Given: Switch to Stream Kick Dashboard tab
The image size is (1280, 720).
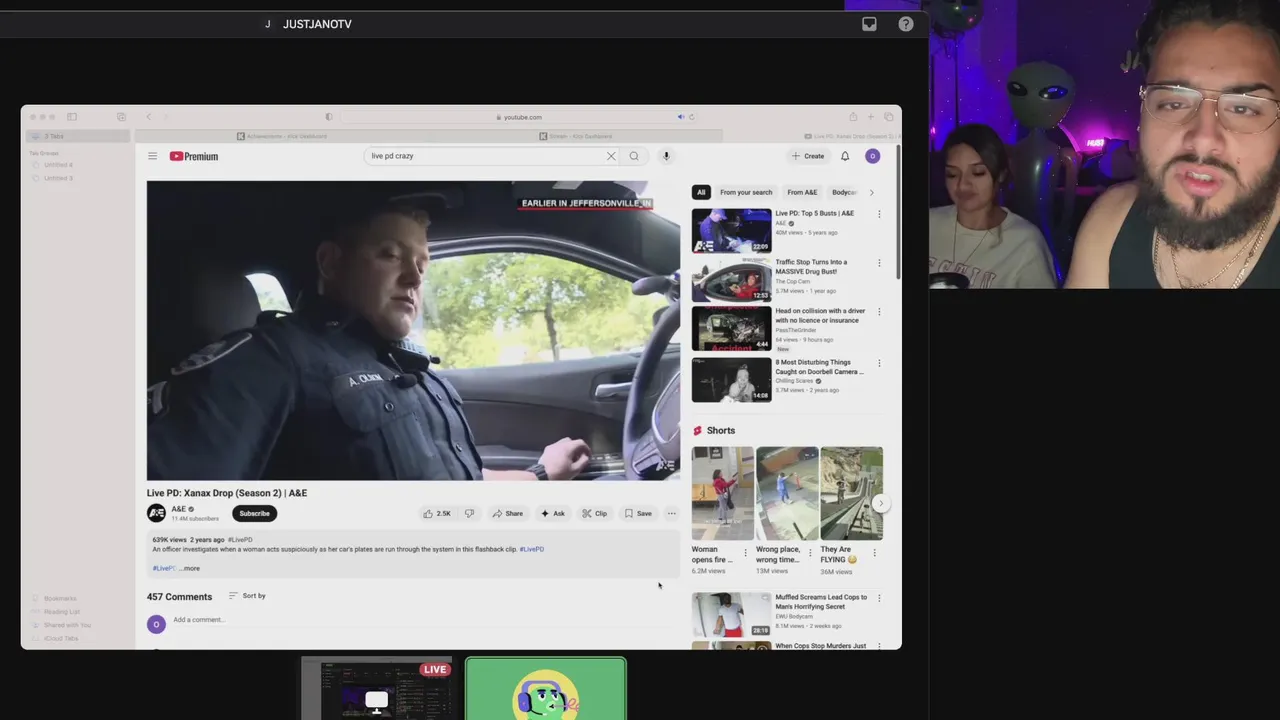Looking at the screenshot, I should [x=576, y=136].
